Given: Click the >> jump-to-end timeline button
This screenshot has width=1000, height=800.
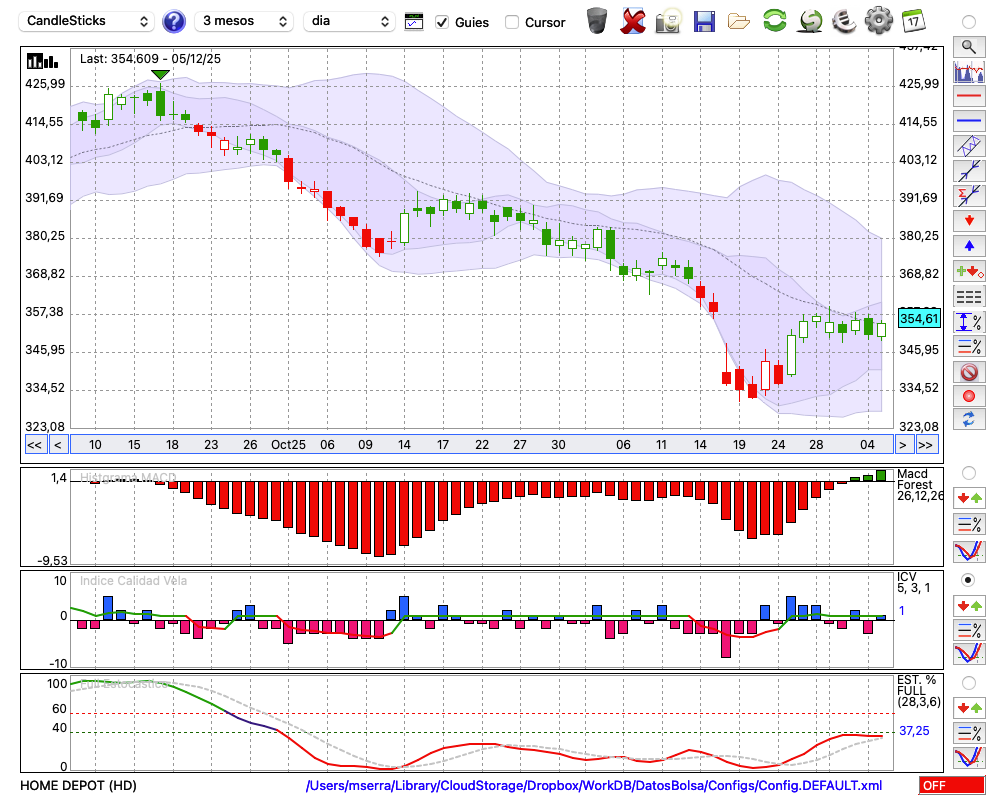Looking at the screenshot, I should [926, 445].
